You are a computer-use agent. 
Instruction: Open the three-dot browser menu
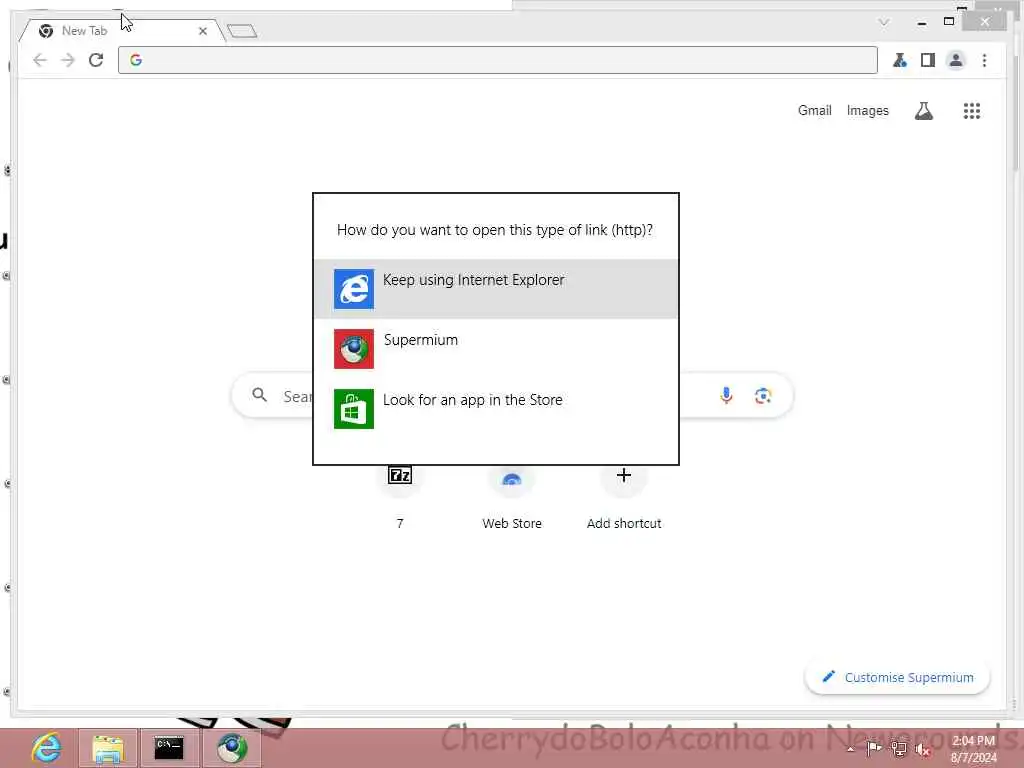984,60
